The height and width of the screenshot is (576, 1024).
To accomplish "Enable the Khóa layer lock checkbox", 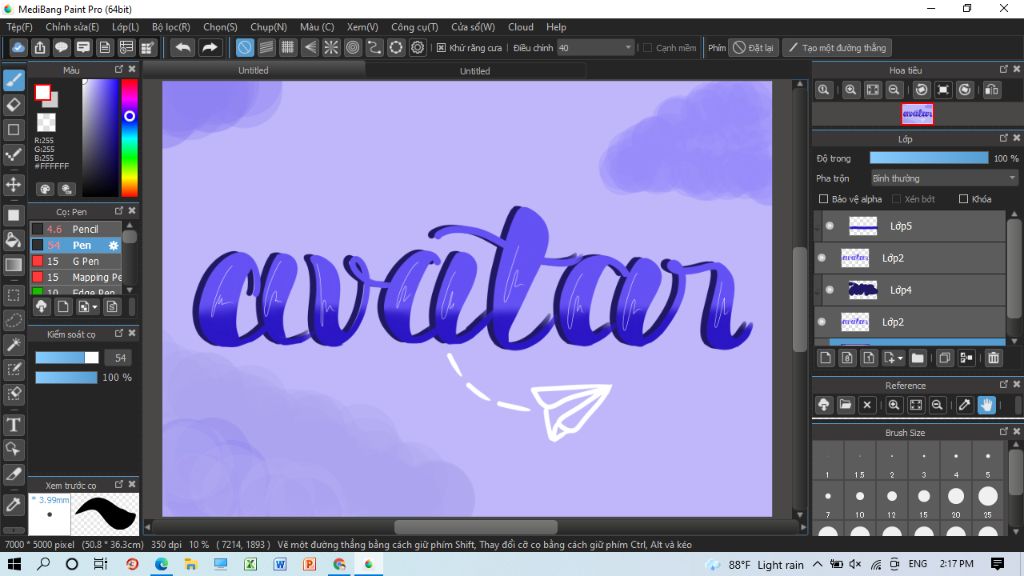I will point(963,199).
